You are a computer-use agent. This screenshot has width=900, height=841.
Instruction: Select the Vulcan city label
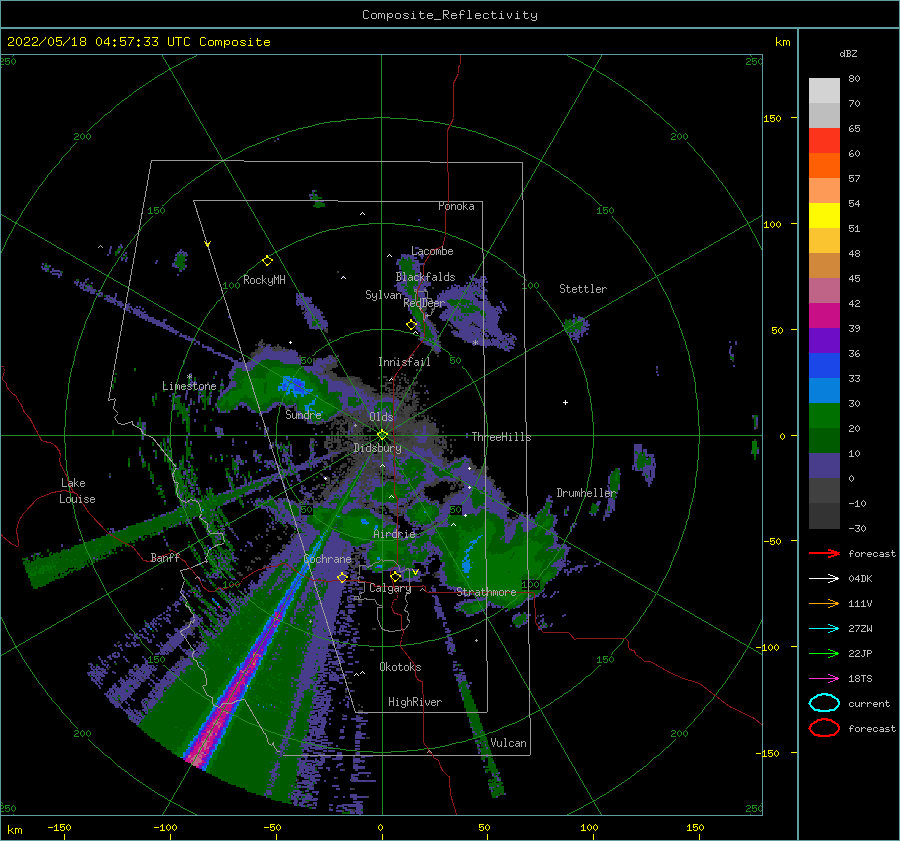508,743
